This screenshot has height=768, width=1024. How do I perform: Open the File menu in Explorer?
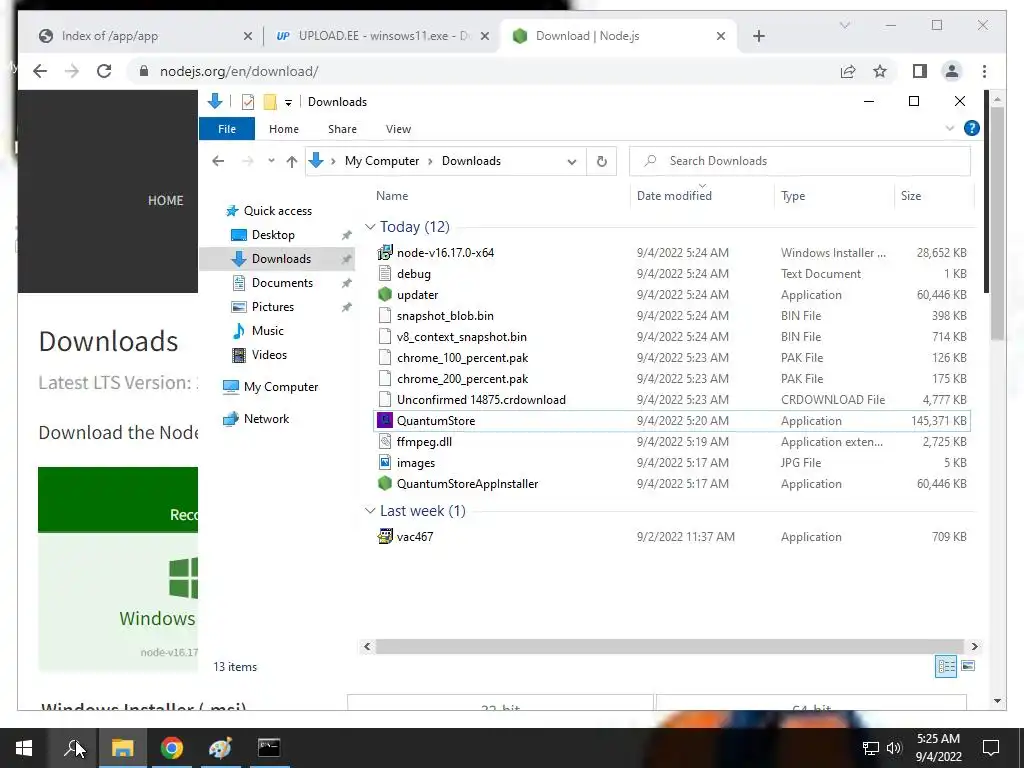[x=227, y=129]
